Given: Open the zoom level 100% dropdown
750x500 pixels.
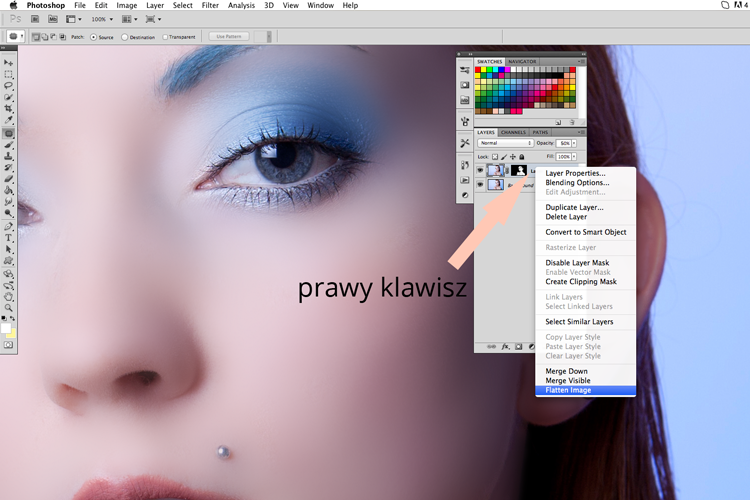Looking at the screenshot, I should tap(102, 19).
